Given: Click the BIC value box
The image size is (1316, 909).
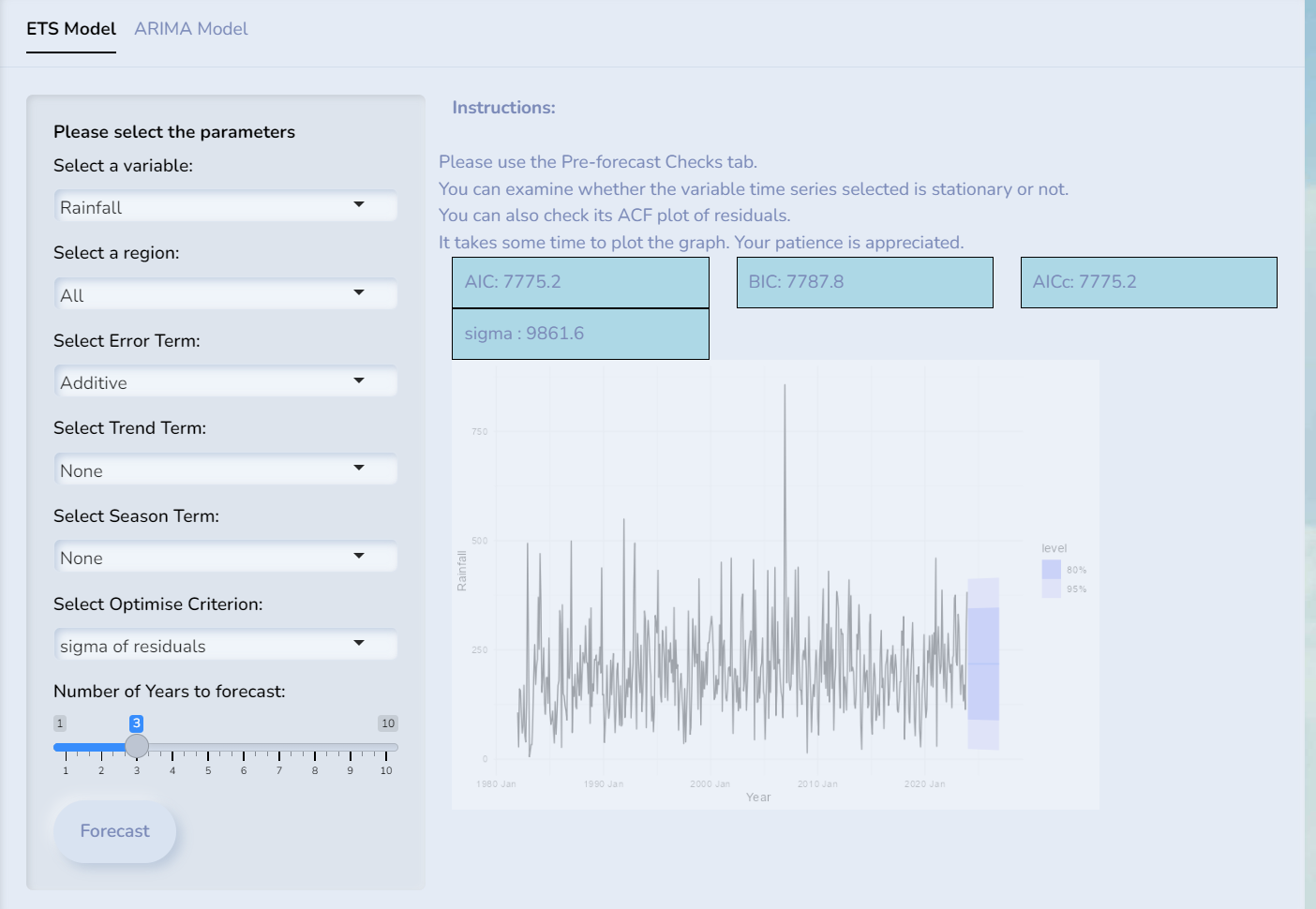Looking at the screenshot, I should click(864, 282).
